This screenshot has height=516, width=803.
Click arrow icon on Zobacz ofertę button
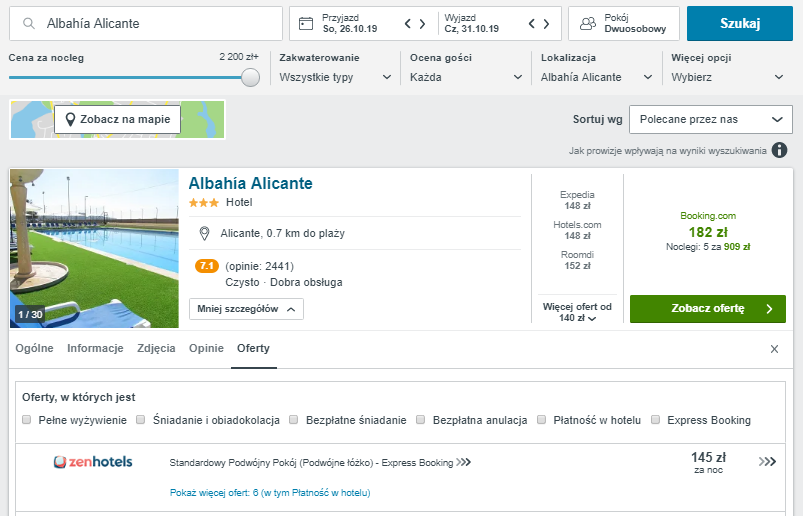[769, 309]
